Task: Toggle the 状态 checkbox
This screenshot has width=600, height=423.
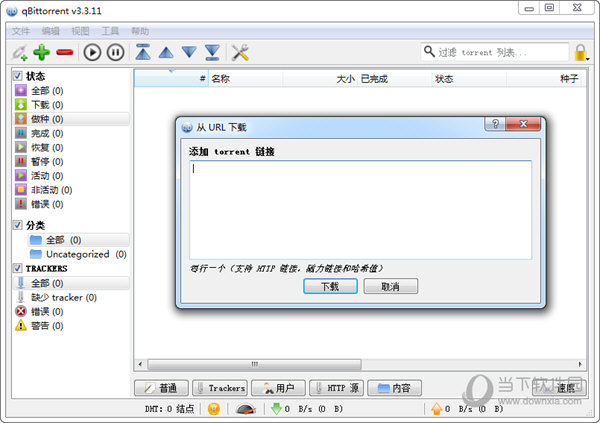Action: click(x=18, y=76)
